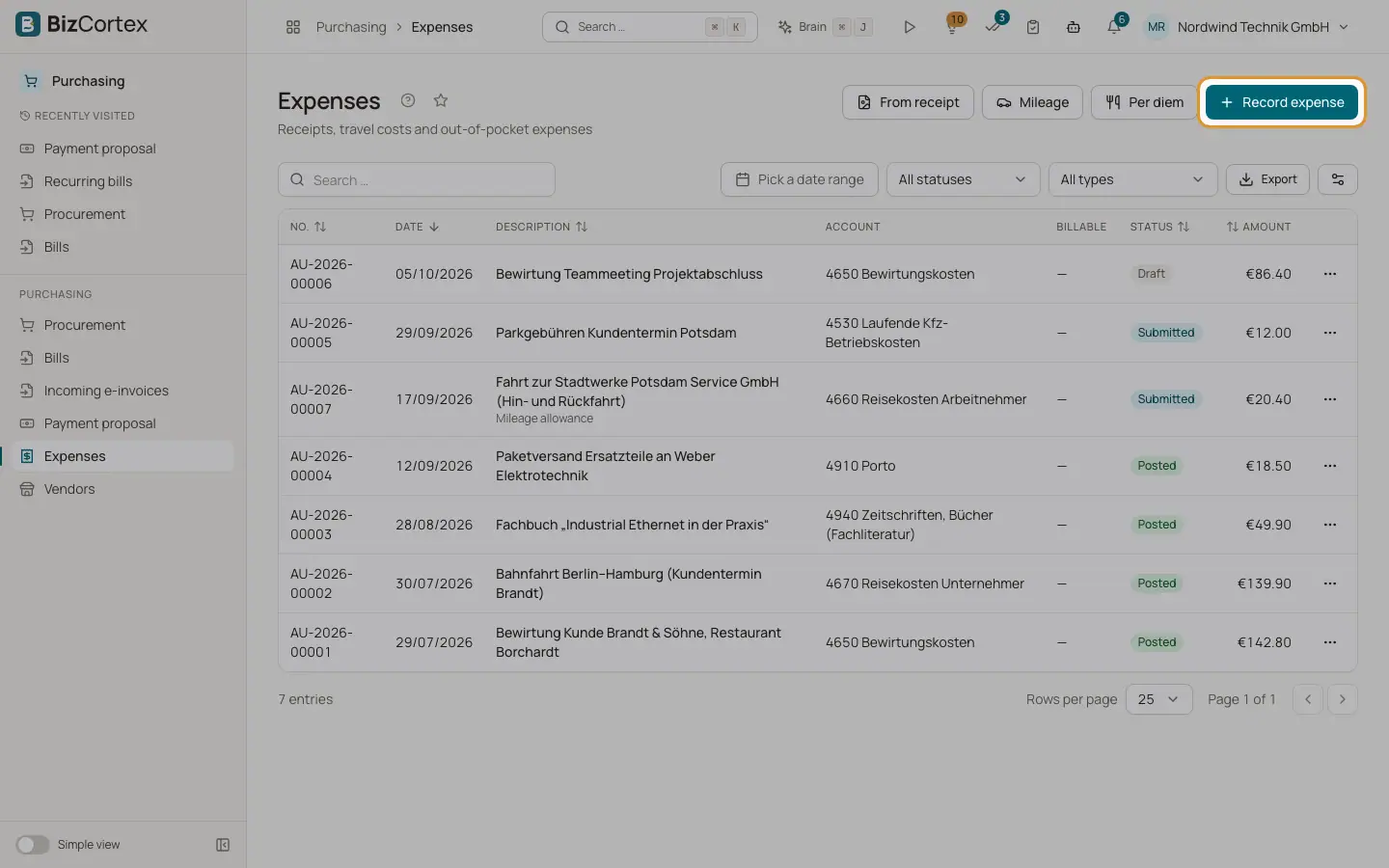This screenshot has height=868, width=1389.
Task: Open the table view settings icon
Action: pyautogui.click(x=1338, y=179)
